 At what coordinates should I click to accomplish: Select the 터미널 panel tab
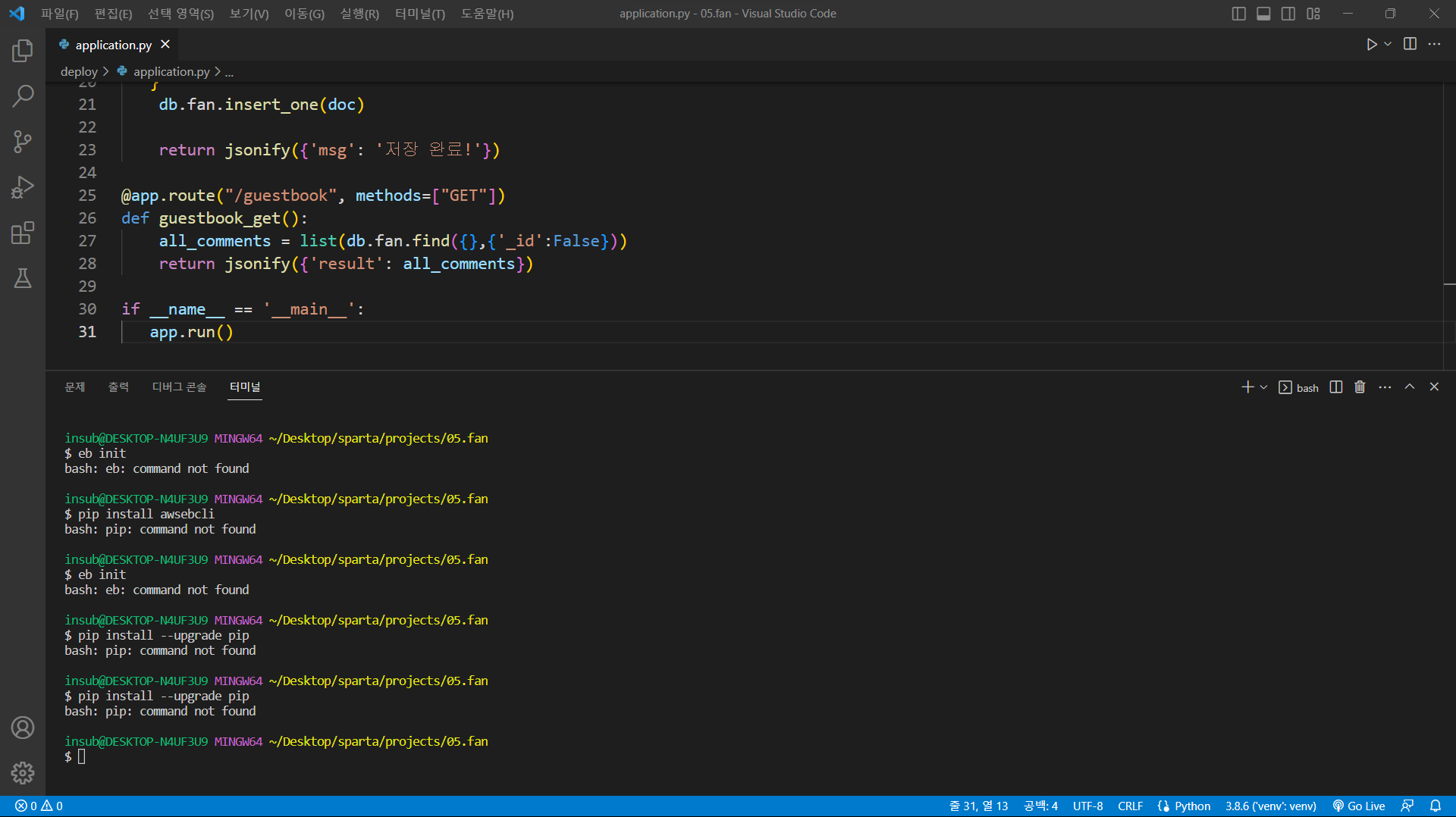click(245, 387)
